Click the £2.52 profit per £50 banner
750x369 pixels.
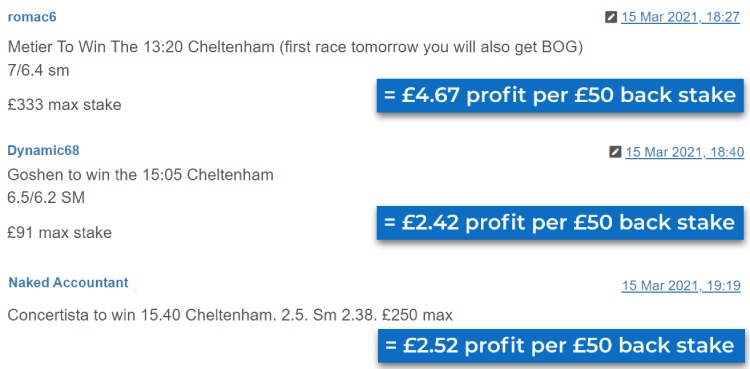tap(560, 346)
